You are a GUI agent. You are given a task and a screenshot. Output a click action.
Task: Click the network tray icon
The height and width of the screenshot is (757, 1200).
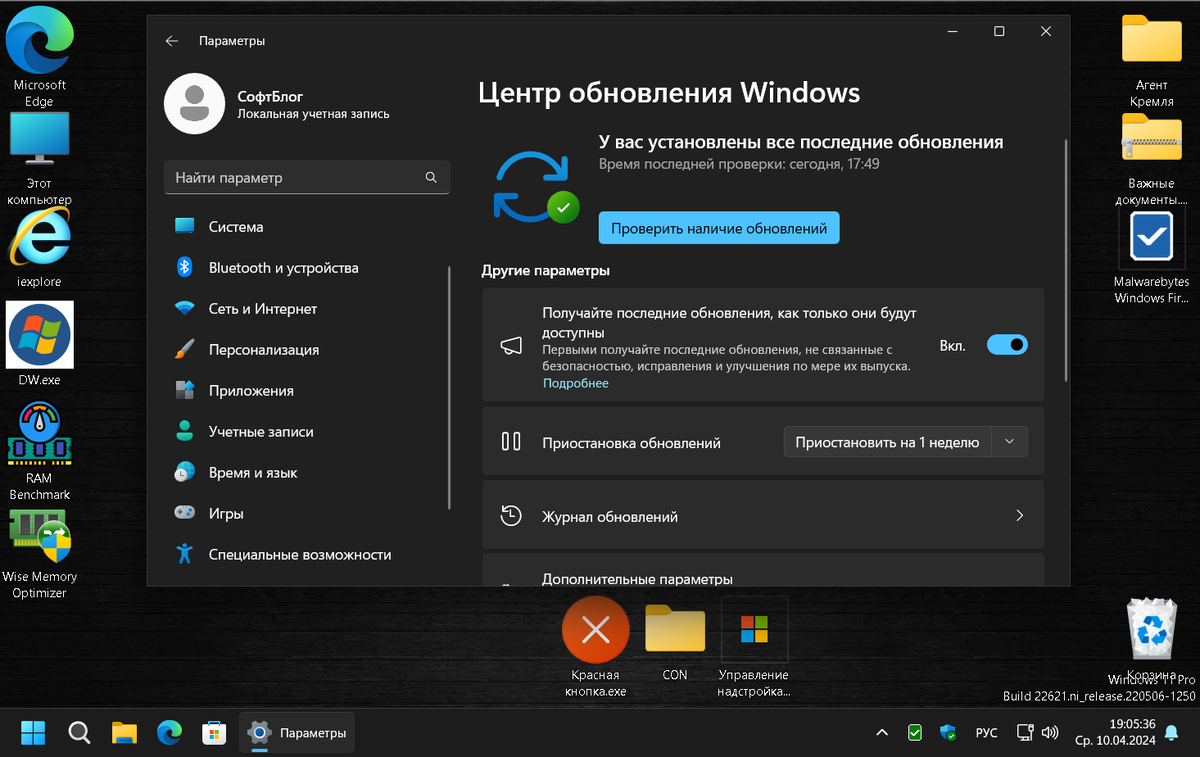tap(1024, 733)
